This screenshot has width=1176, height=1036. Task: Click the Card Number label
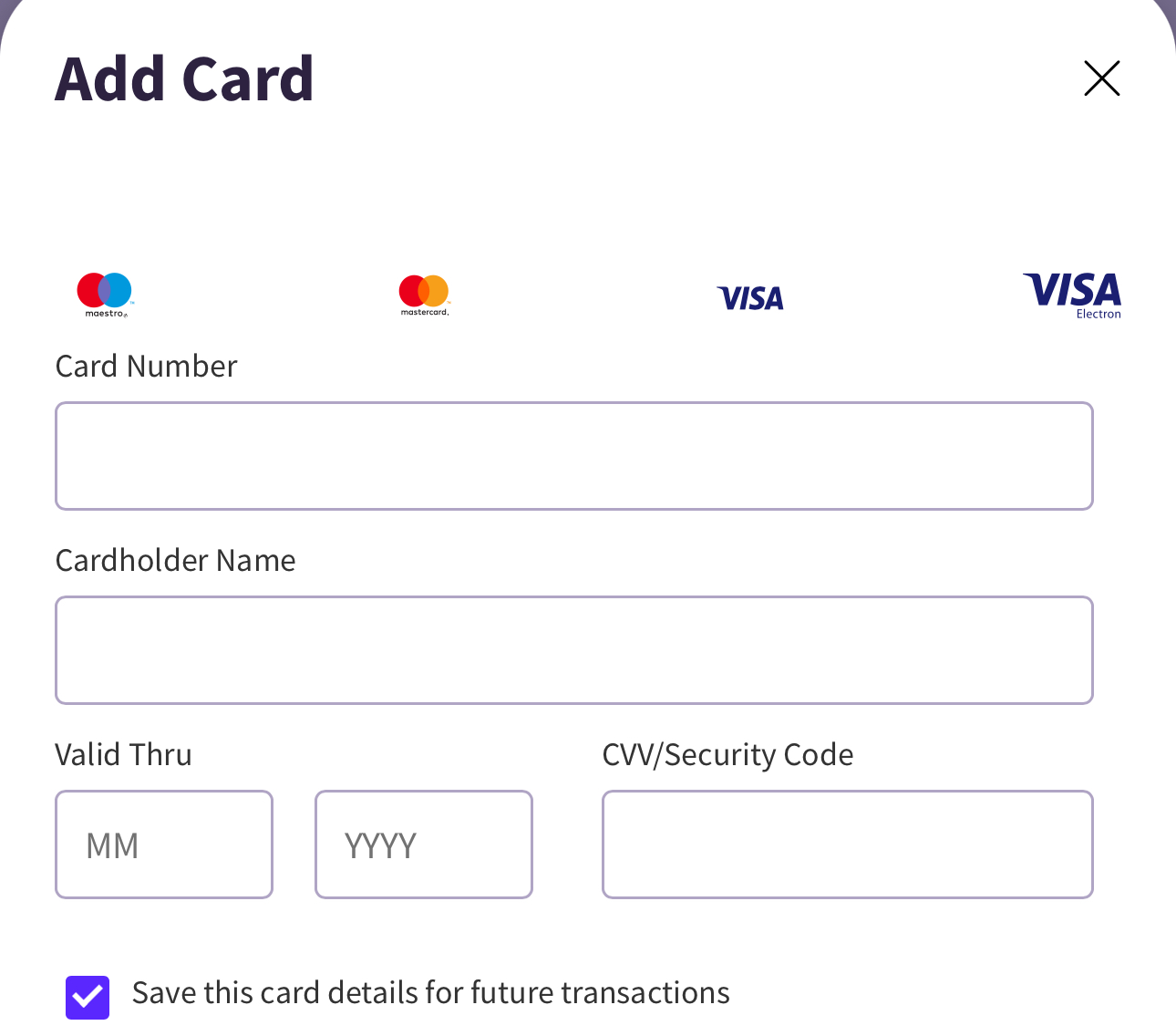pos(146,367)
